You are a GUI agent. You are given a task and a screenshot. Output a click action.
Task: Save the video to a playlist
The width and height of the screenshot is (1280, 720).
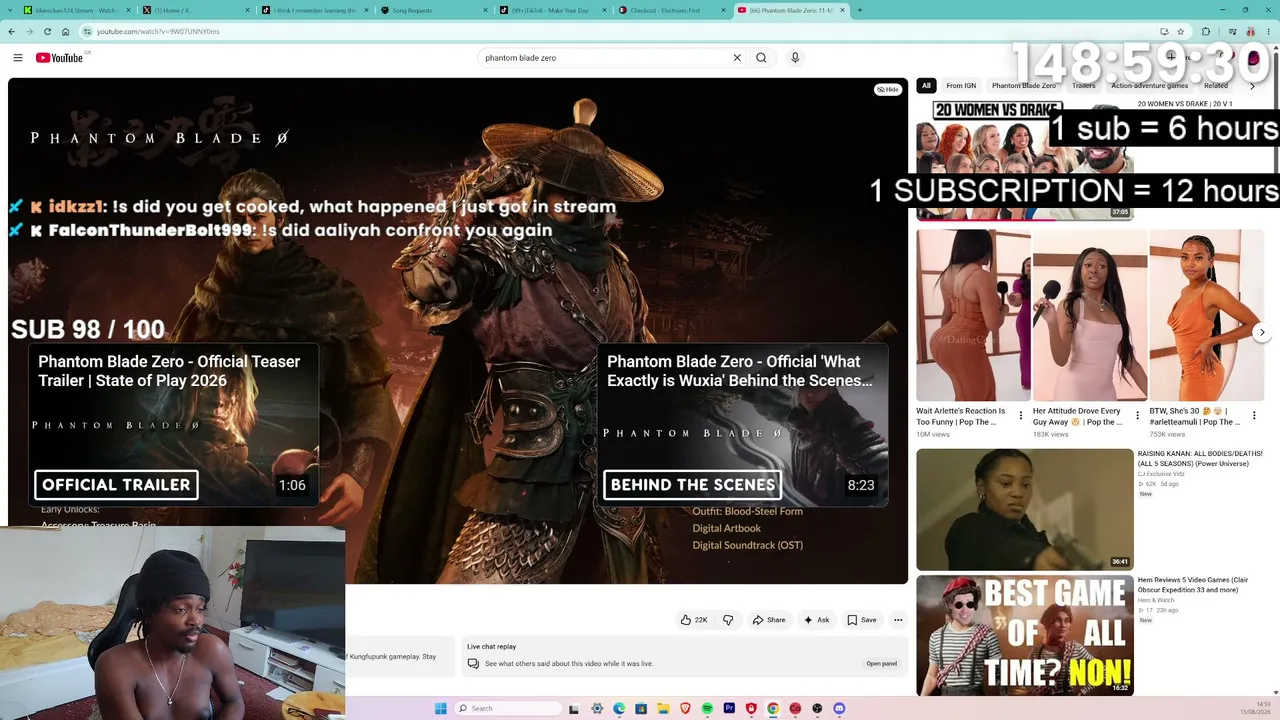tap(862, 620)
